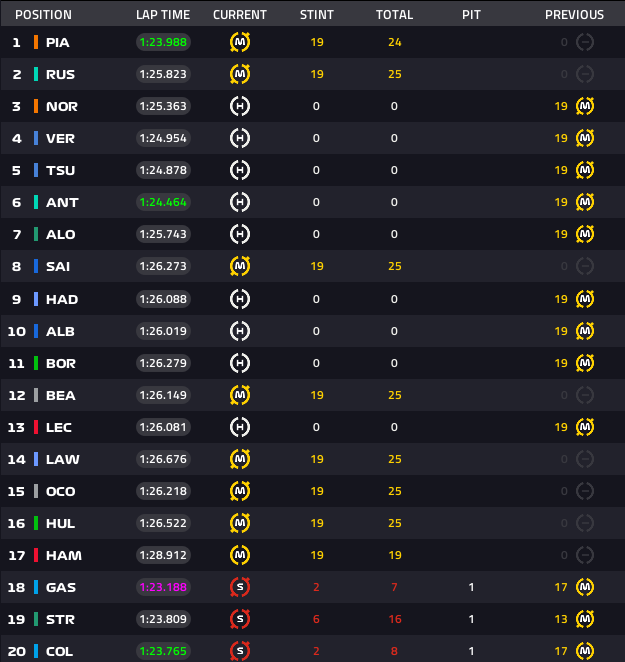Click HAM's current medium tyre icon
Screen dimensions: 625x662
[x=240, y=555]
